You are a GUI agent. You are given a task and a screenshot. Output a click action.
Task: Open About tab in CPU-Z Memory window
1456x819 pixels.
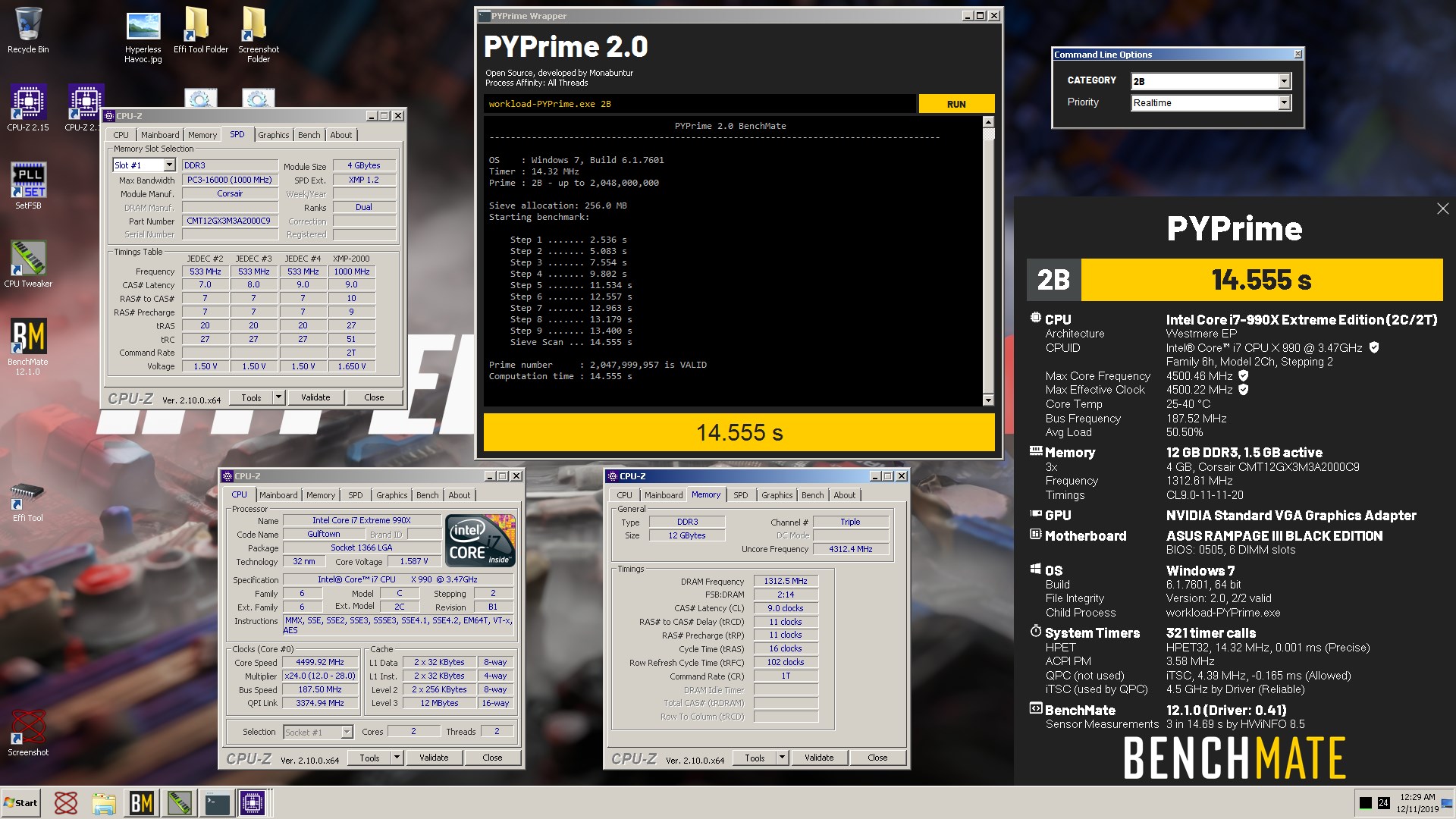[x=844, y=495]
